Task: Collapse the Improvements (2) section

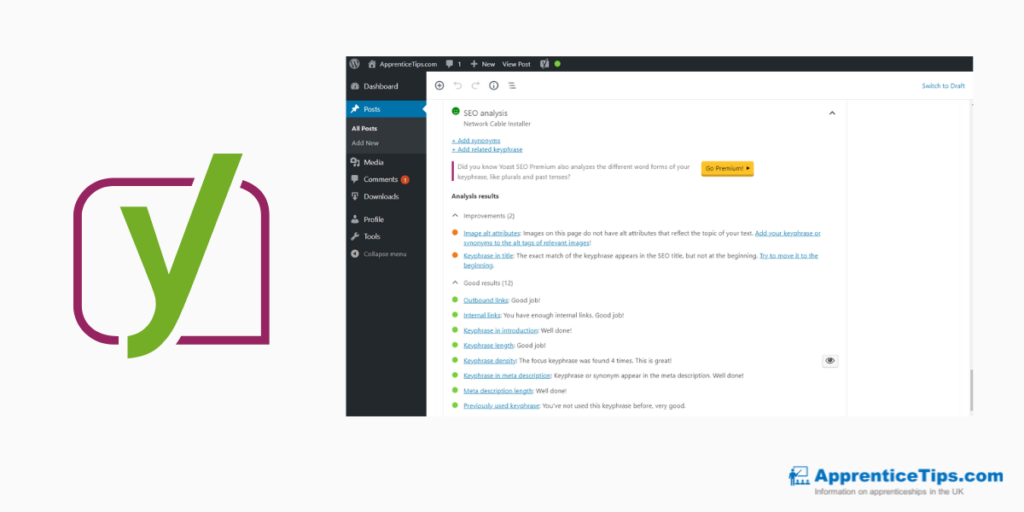Action: pyautogui.click(x=483, y=216)
